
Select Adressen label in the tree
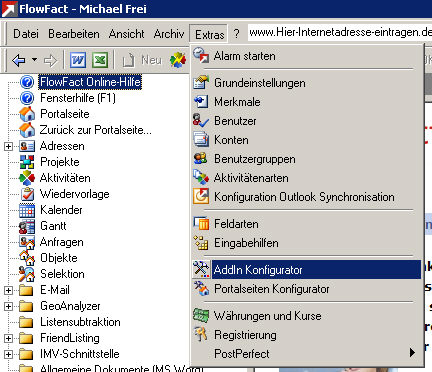62,146
